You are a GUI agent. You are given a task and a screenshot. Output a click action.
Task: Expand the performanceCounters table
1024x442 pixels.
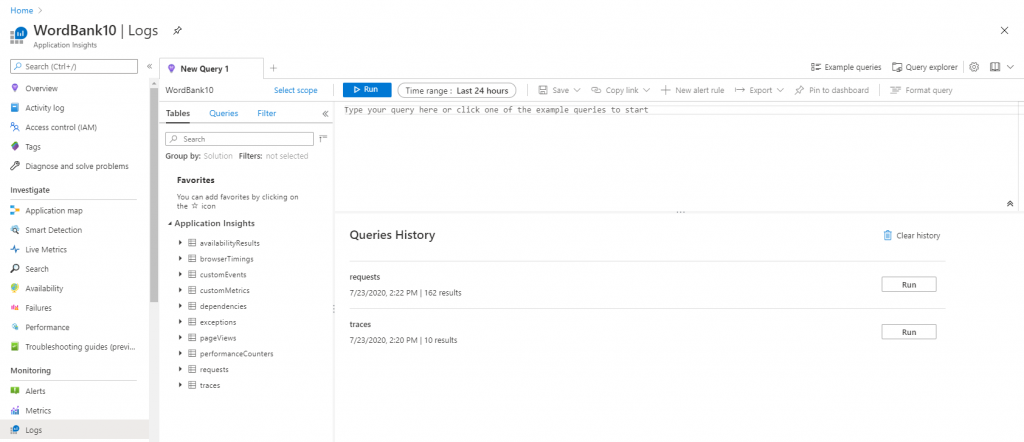pos(180,353)
